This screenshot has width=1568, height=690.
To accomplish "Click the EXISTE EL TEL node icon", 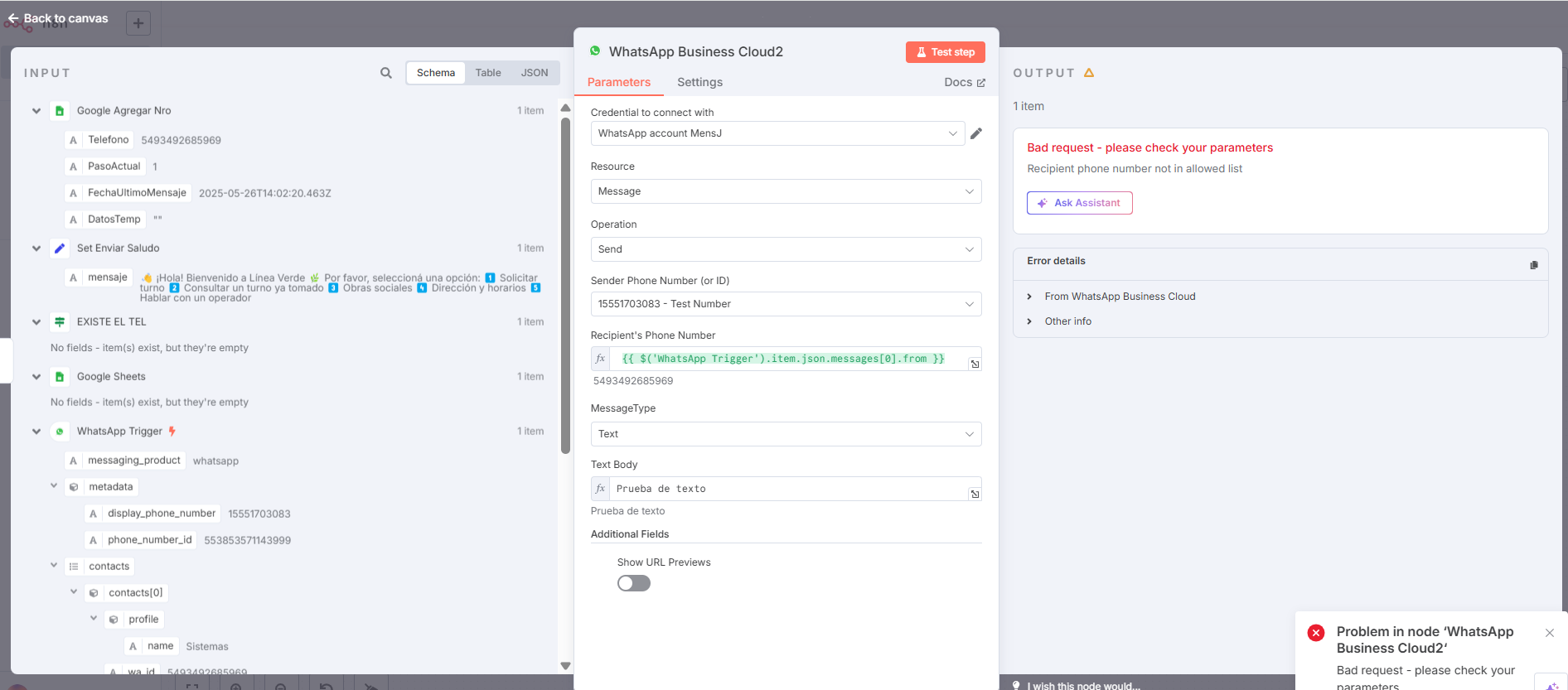I will tap(60, 322).
